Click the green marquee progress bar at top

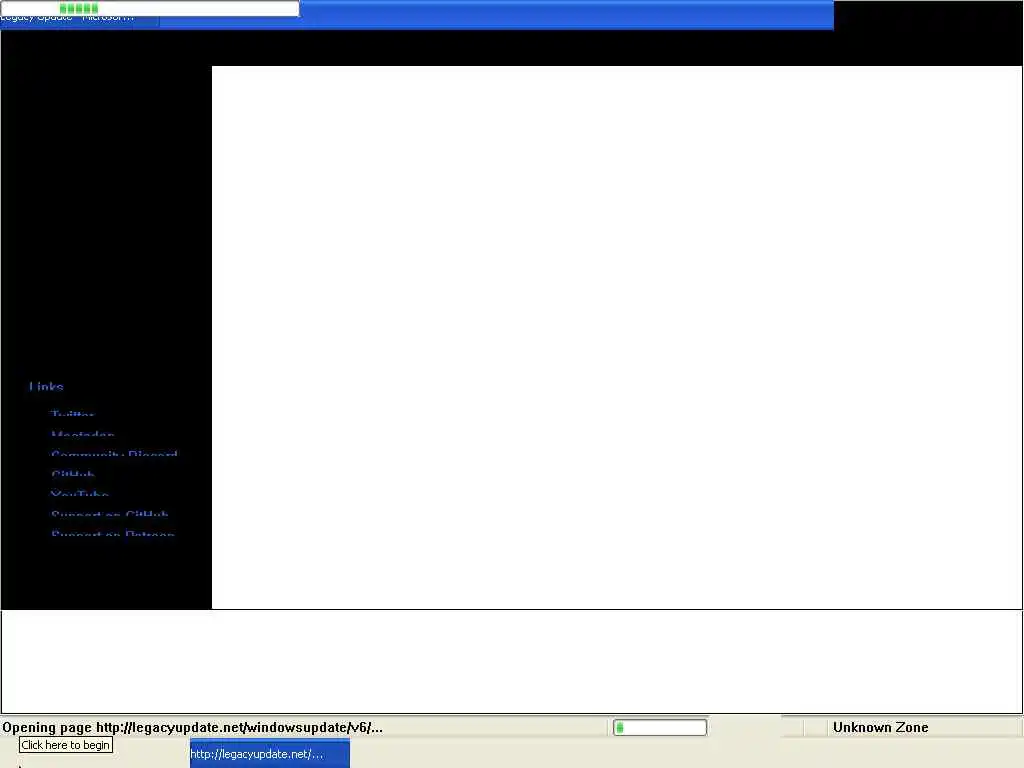150,8
